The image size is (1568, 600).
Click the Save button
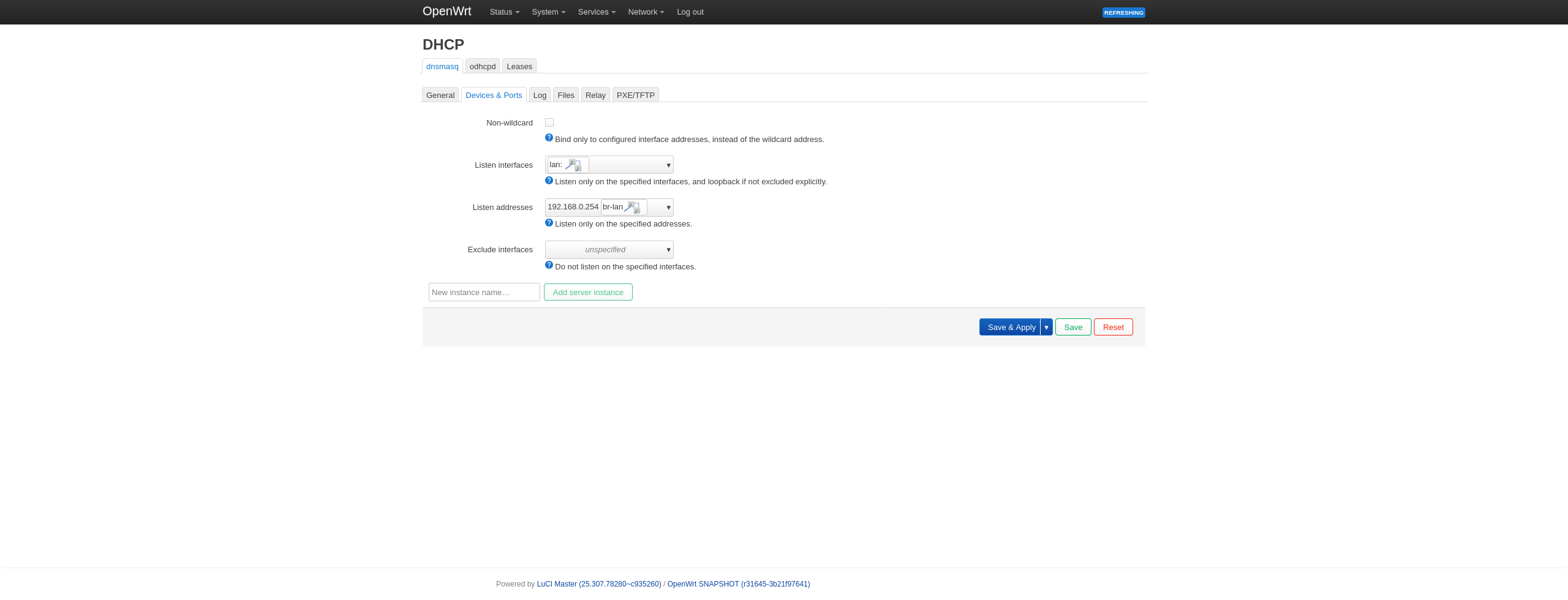tap(1073, 327)
